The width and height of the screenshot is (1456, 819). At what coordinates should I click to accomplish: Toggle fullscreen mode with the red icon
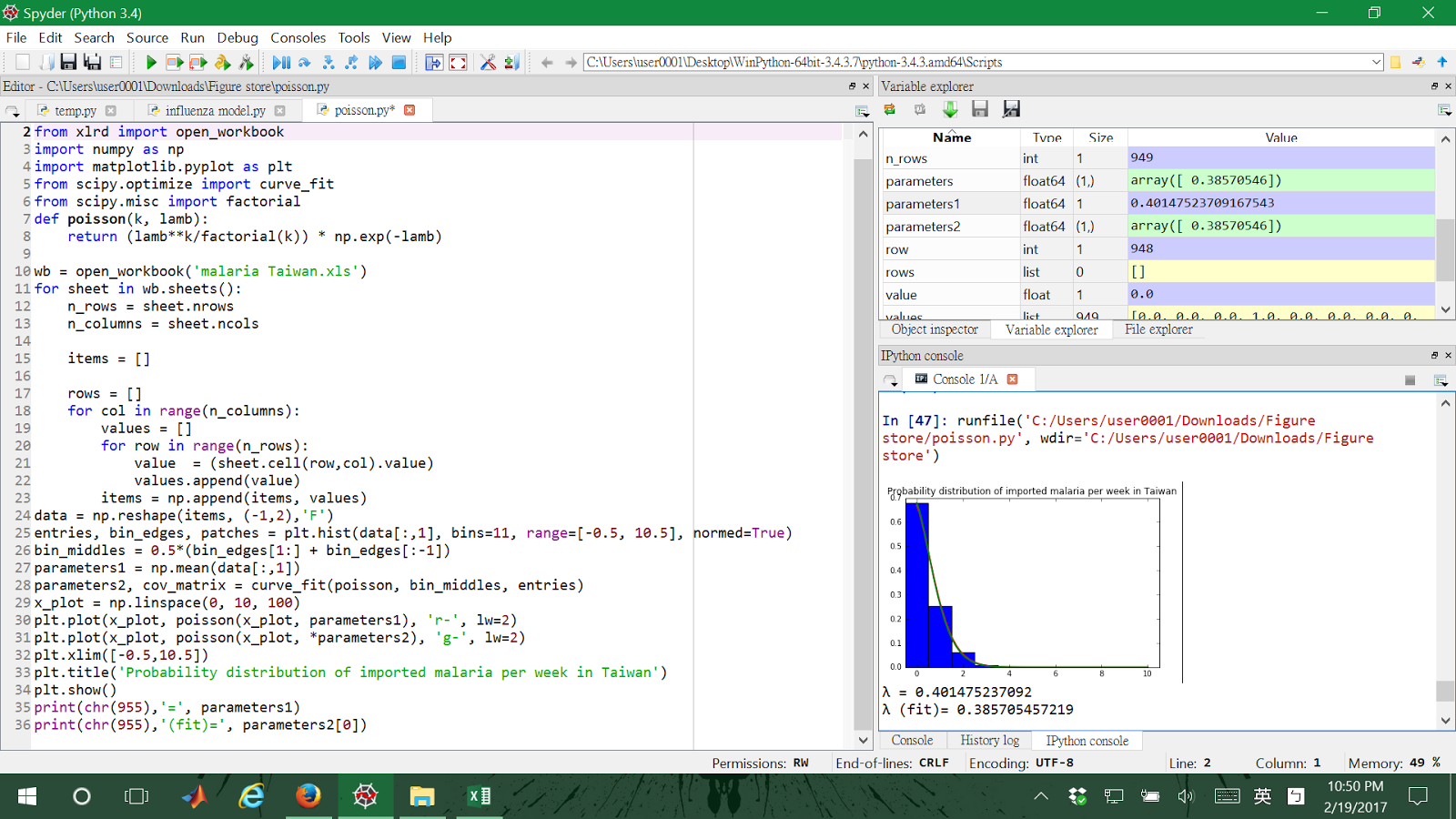(x=459, y=62)
